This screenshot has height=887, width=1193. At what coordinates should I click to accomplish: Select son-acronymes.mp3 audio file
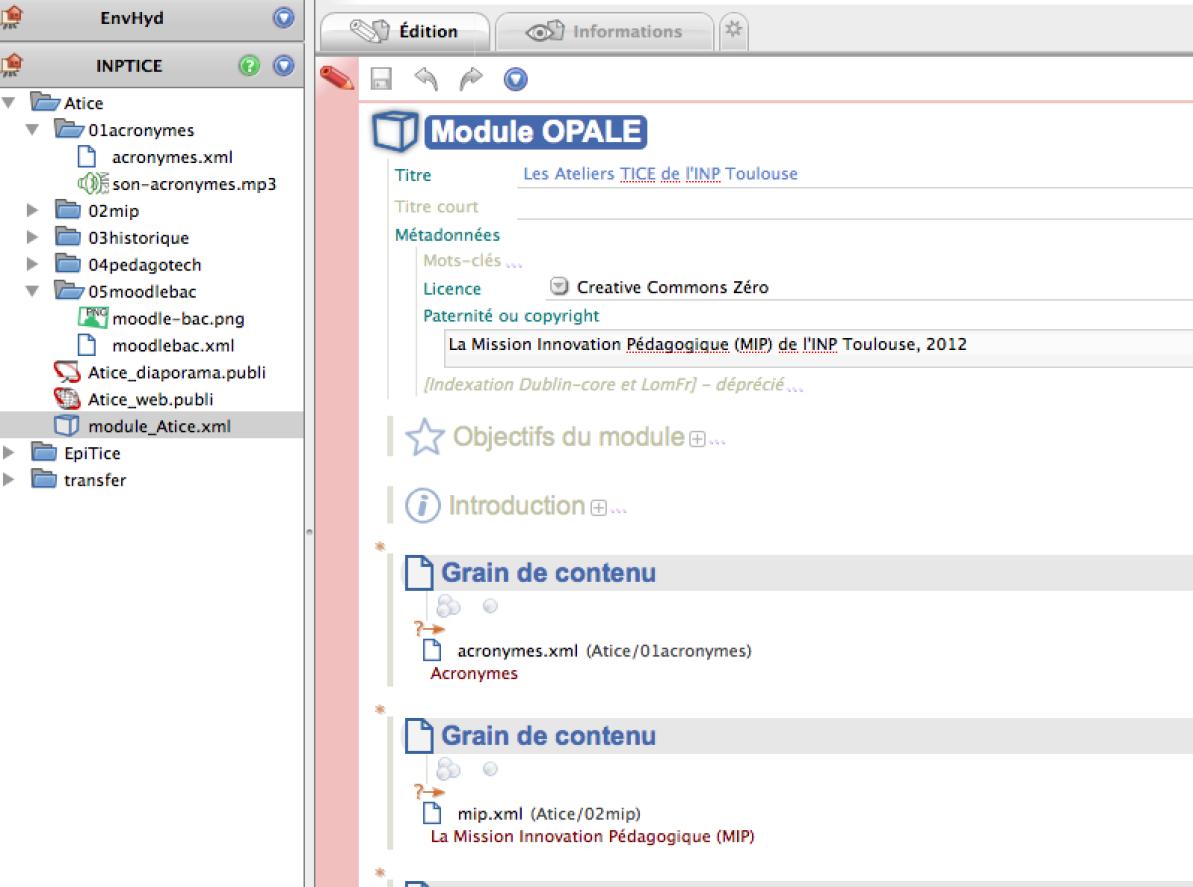(193, 184)
